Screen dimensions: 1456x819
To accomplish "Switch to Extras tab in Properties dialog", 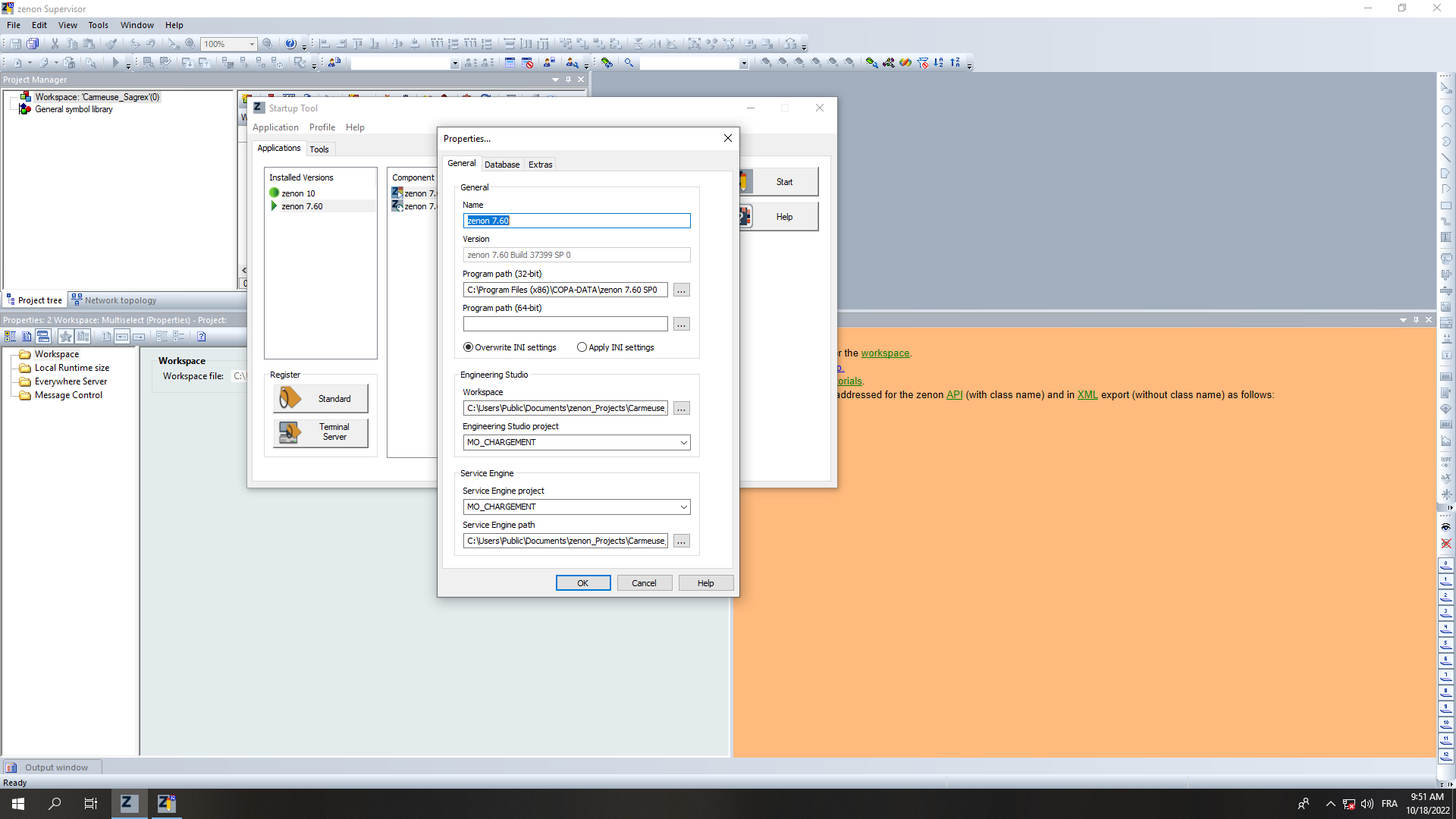I will tap(541, 165).
